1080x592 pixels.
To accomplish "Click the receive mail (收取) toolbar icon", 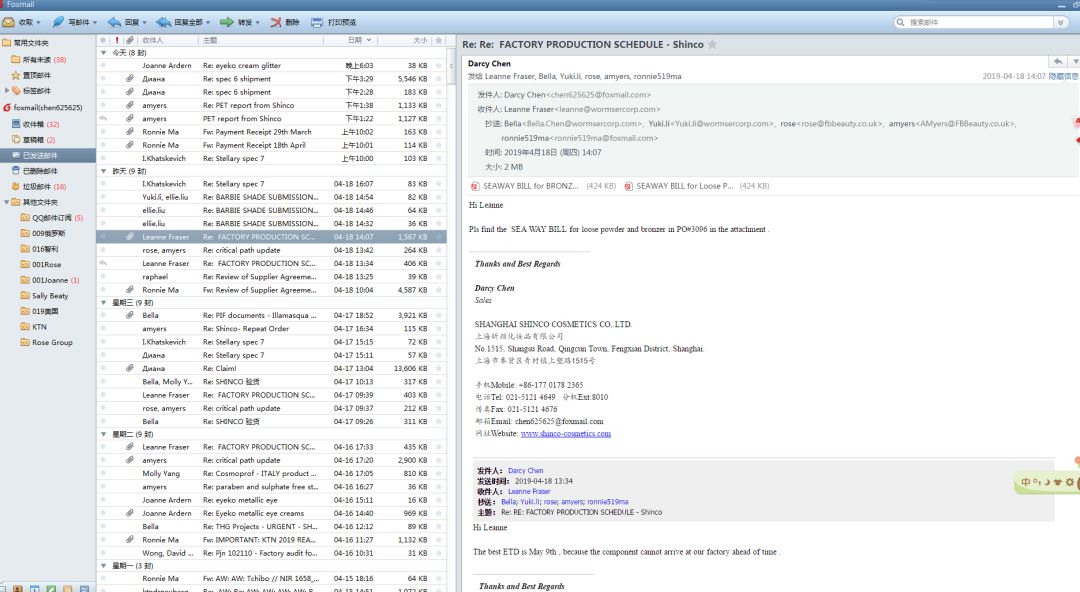I will (x=9, y=22).
